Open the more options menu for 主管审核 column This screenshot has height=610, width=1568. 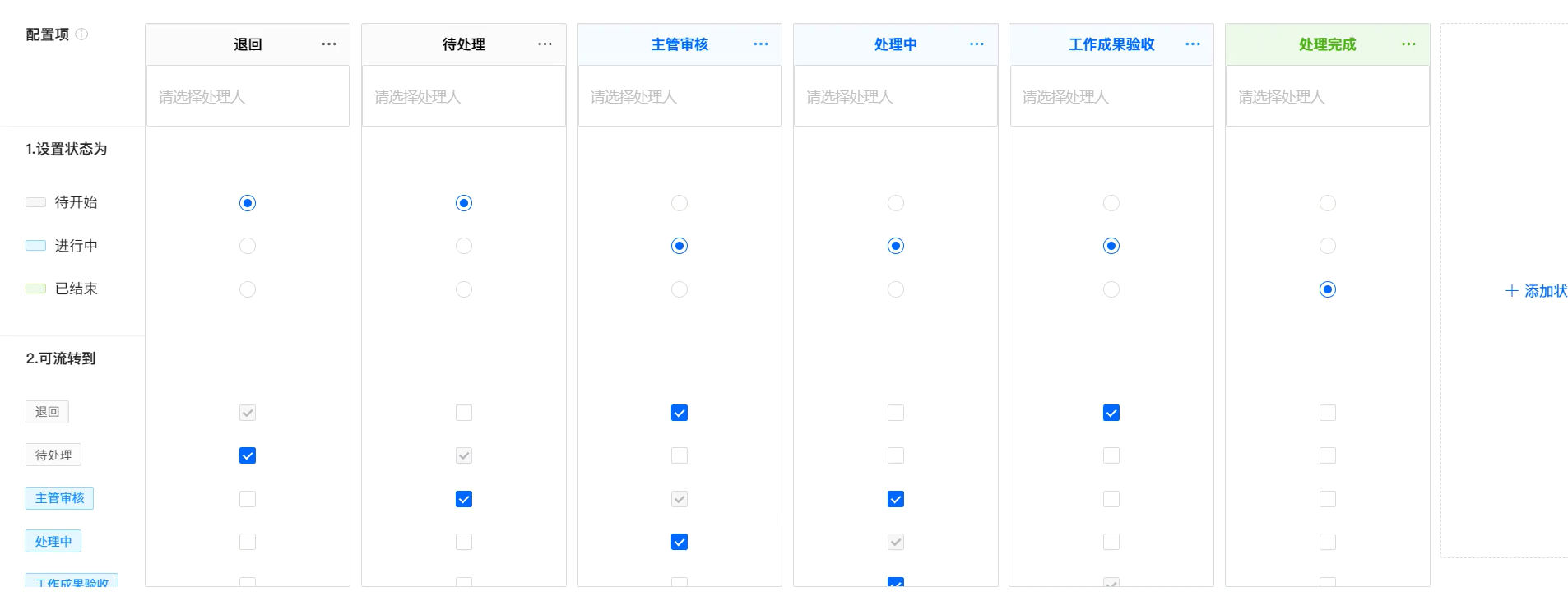[761, 44]
